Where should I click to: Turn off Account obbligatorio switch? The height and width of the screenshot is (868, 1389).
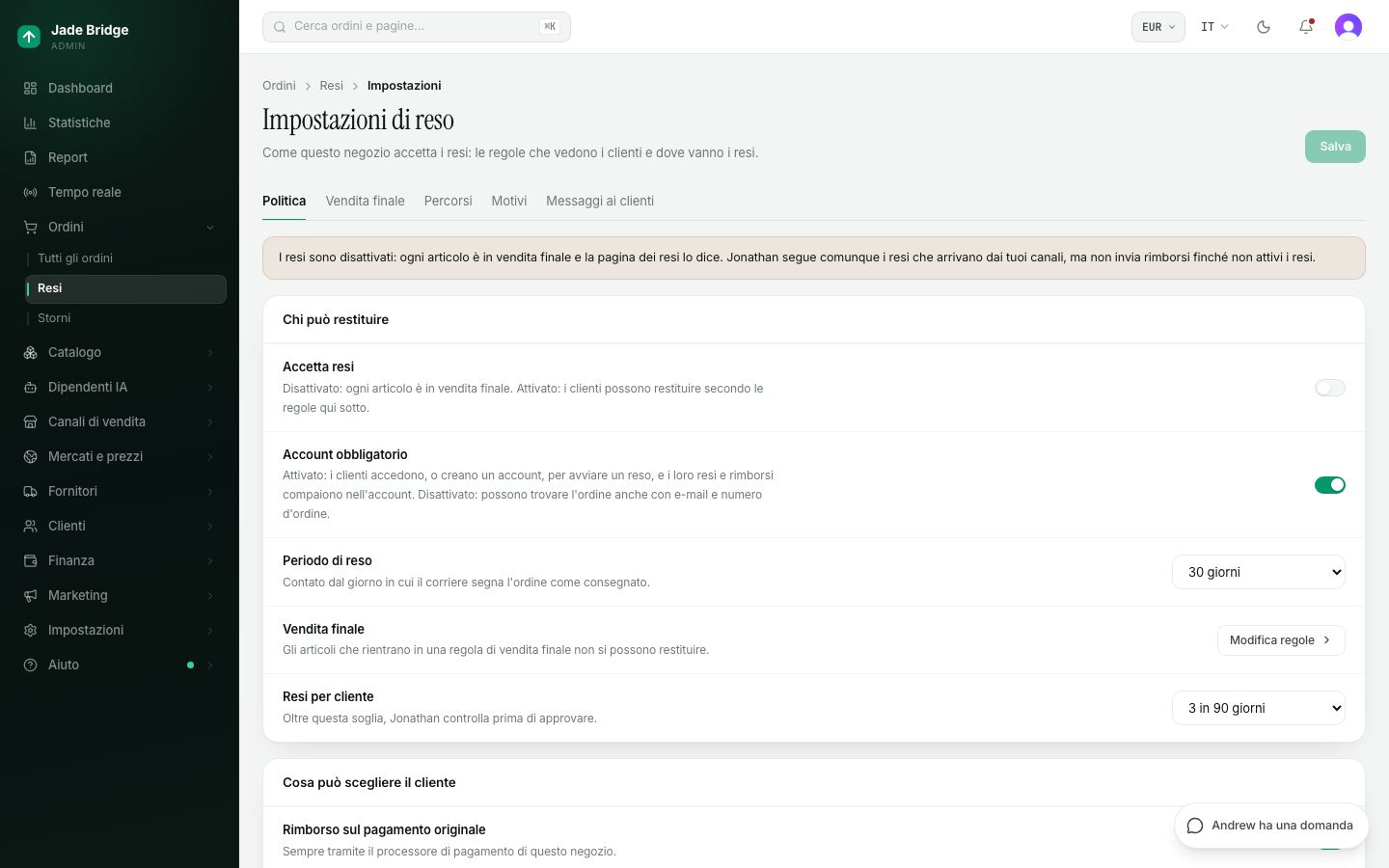(1330, 485)
